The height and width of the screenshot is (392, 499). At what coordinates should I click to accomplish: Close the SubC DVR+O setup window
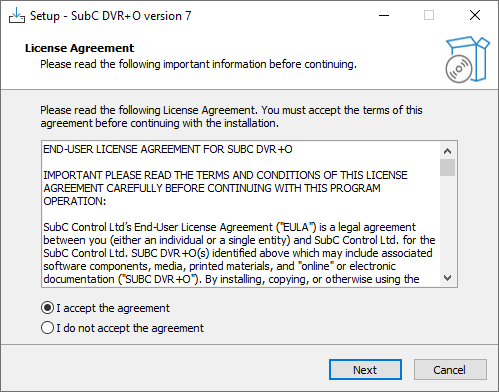pyautogui.click(x=475, y=15)
